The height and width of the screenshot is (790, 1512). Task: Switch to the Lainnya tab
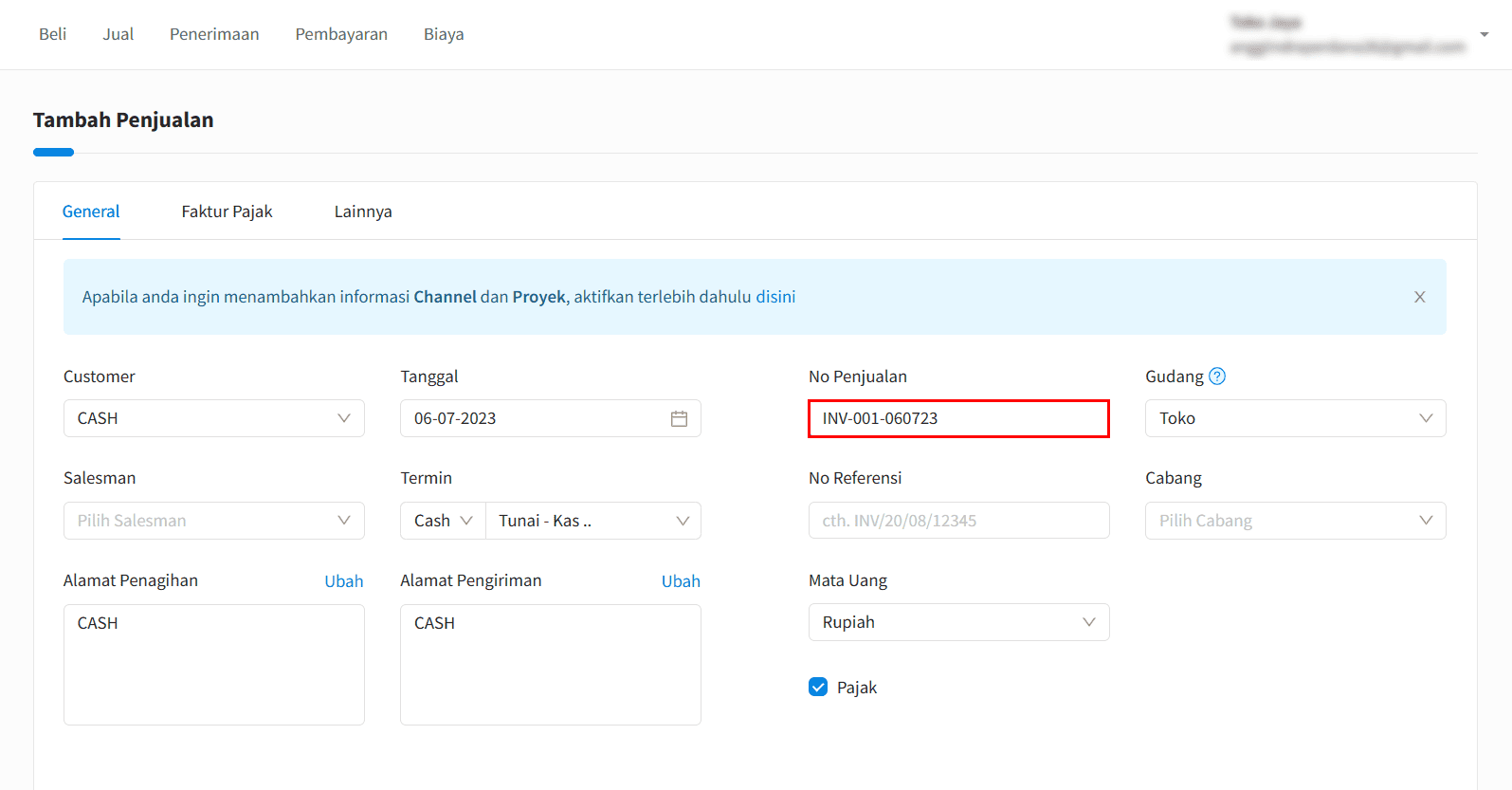363,211
